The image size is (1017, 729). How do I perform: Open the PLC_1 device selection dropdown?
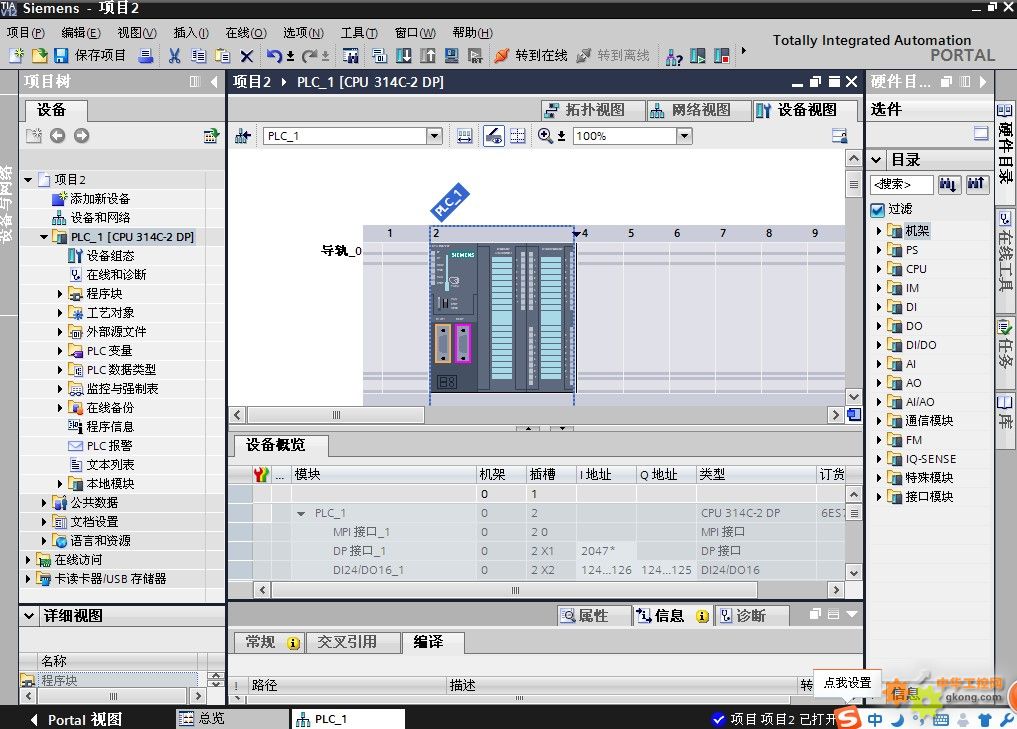tap(435, 136)
